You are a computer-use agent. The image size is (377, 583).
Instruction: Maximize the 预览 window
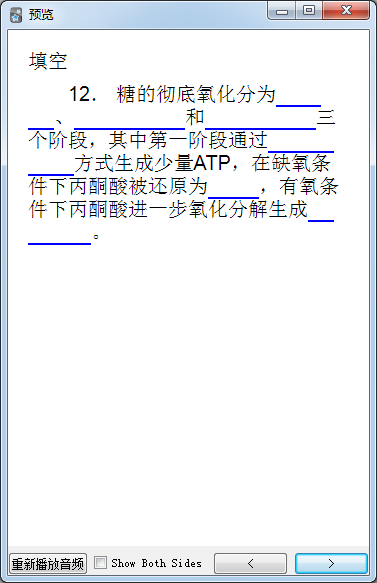[309, 11]
